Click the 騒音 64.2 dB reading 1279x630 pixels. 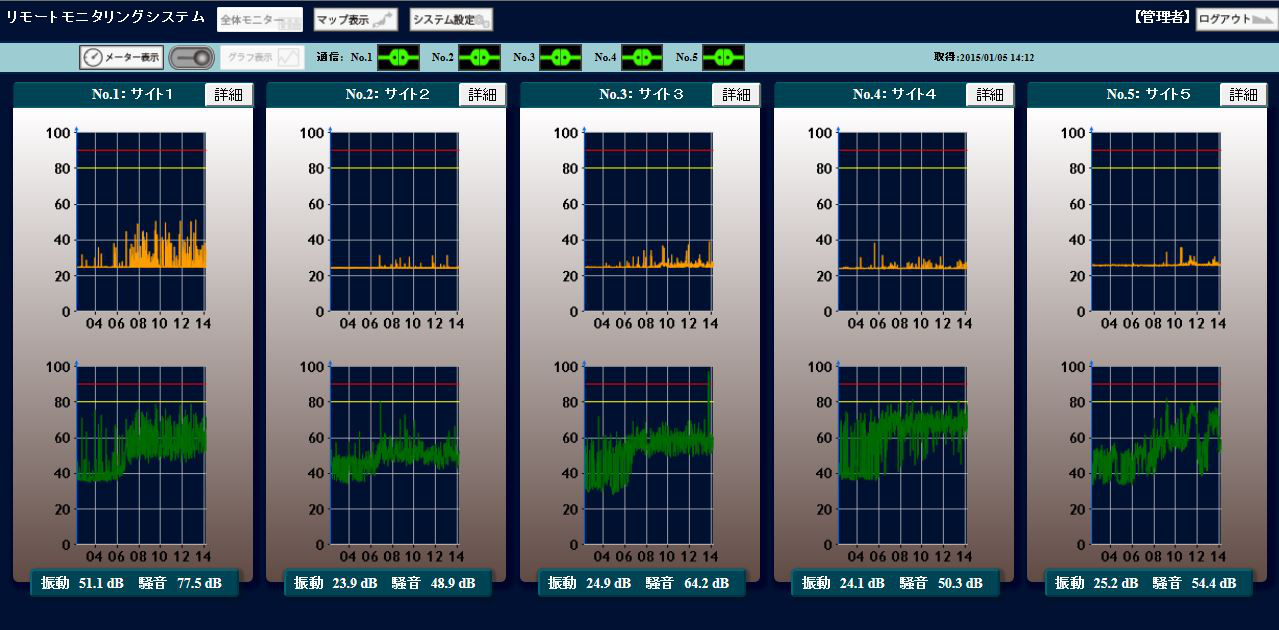coord(688,583)
